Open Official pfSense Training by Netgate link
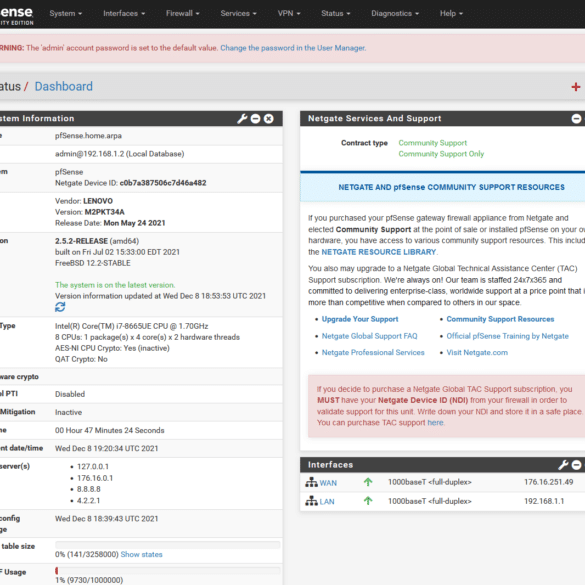The image size is (585, 585). (x=507, y=336)
